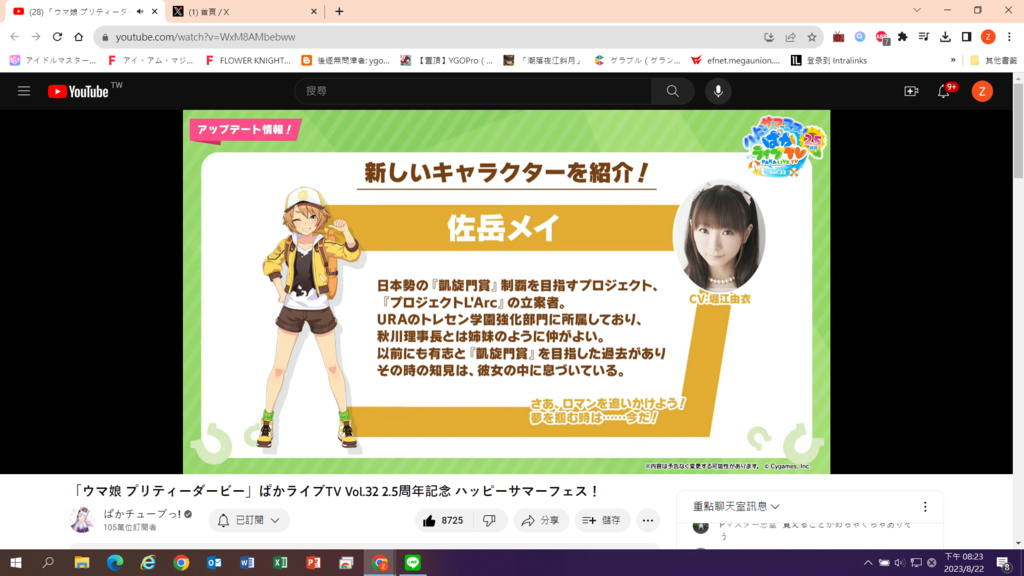Image resolution: width=1024 pixels, height=576 pixels.
Task: Open the volume control in system tray
Action: coord(899,562)
